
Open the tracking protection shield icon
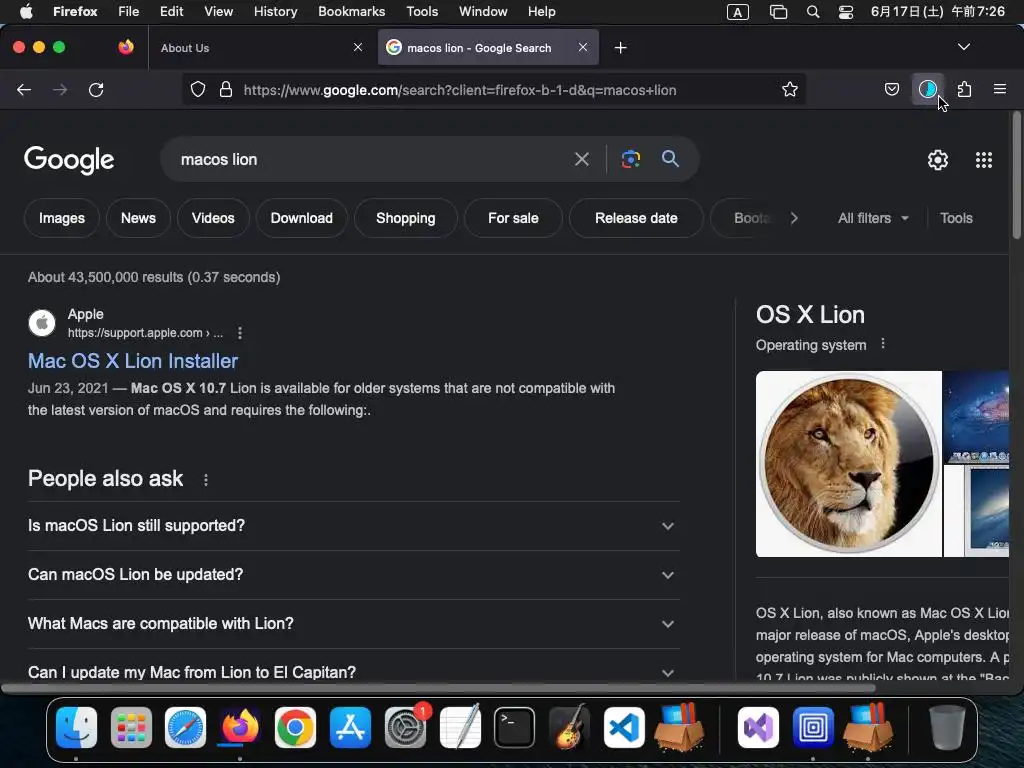(197, 89)
